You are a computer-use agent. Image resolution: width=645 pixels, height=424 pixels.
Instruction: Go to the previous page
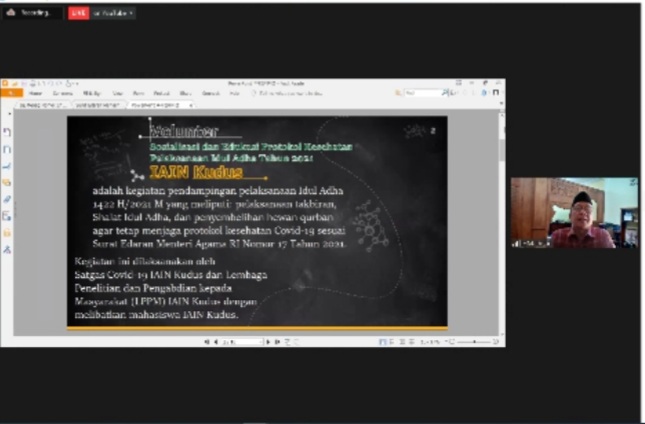click(x=216, y=342)
